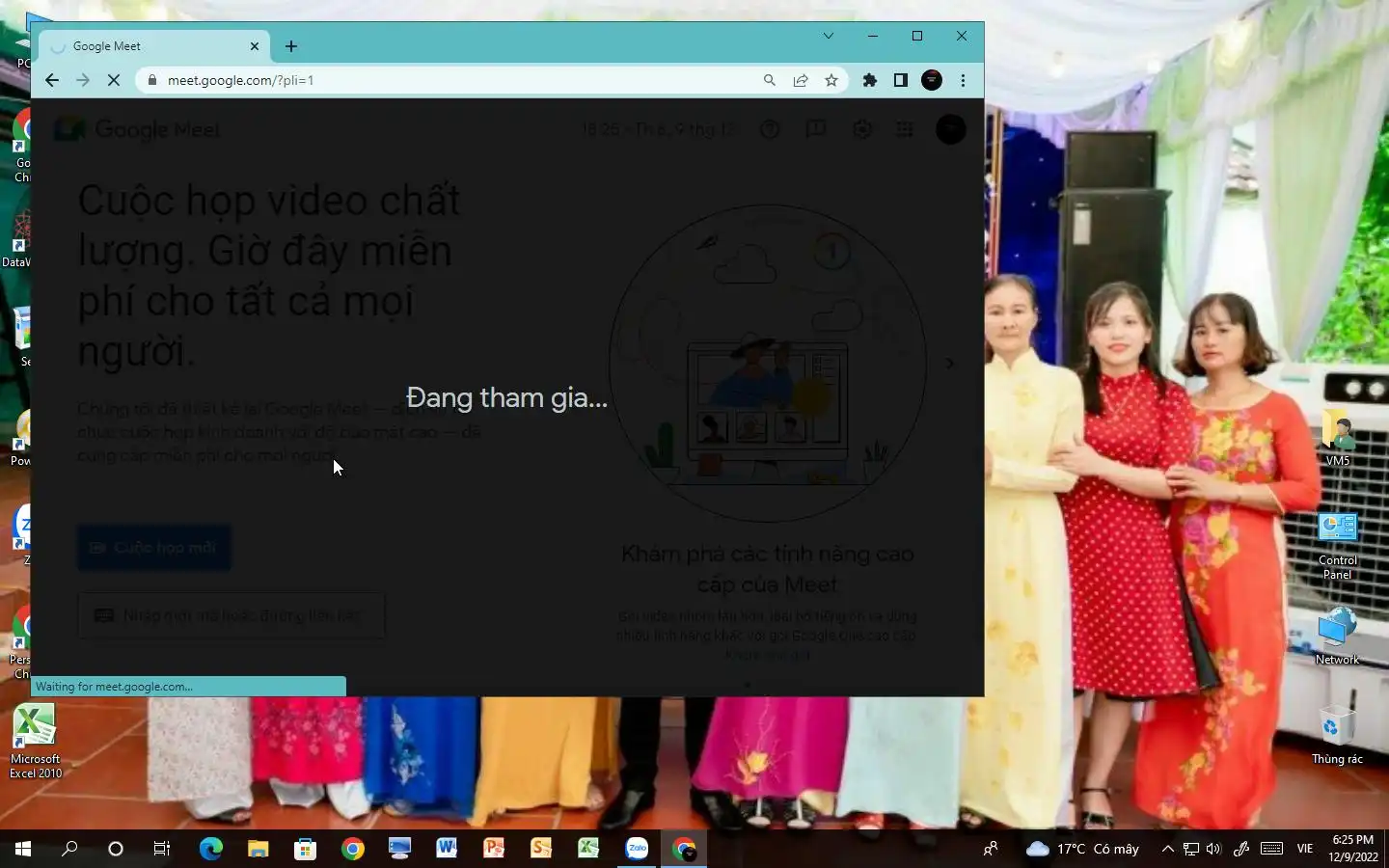Open the Network desktop icon

(x=1337, y=637)
